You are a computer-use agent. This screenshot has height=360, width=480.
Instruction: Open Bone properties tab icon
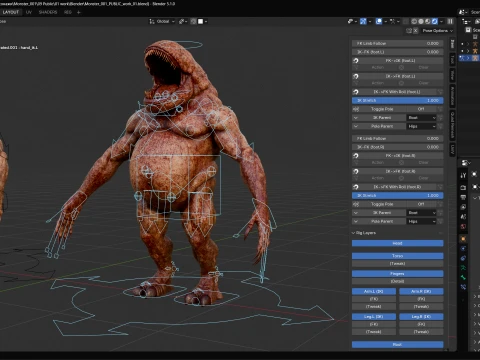click(463, 277)
